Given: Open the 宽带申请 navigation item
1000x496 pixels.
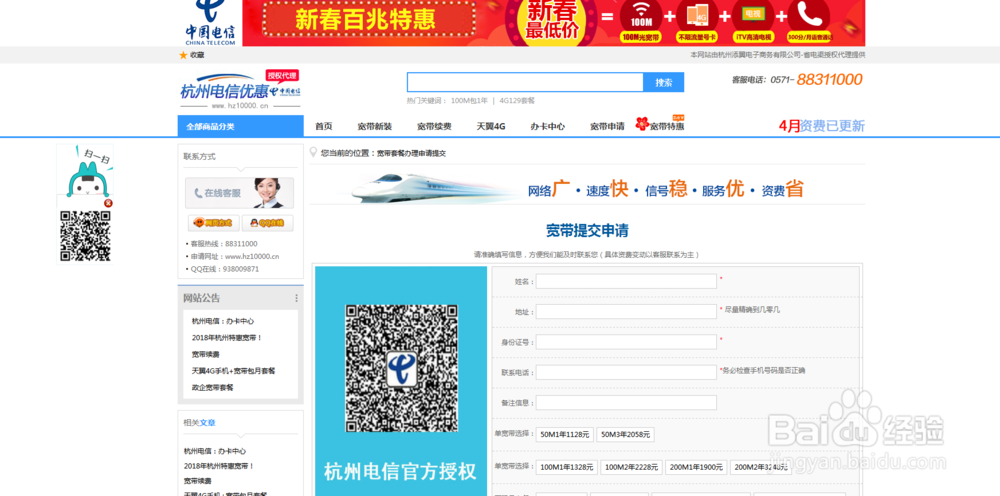Looking at the screenshot, I should [607, 126].
